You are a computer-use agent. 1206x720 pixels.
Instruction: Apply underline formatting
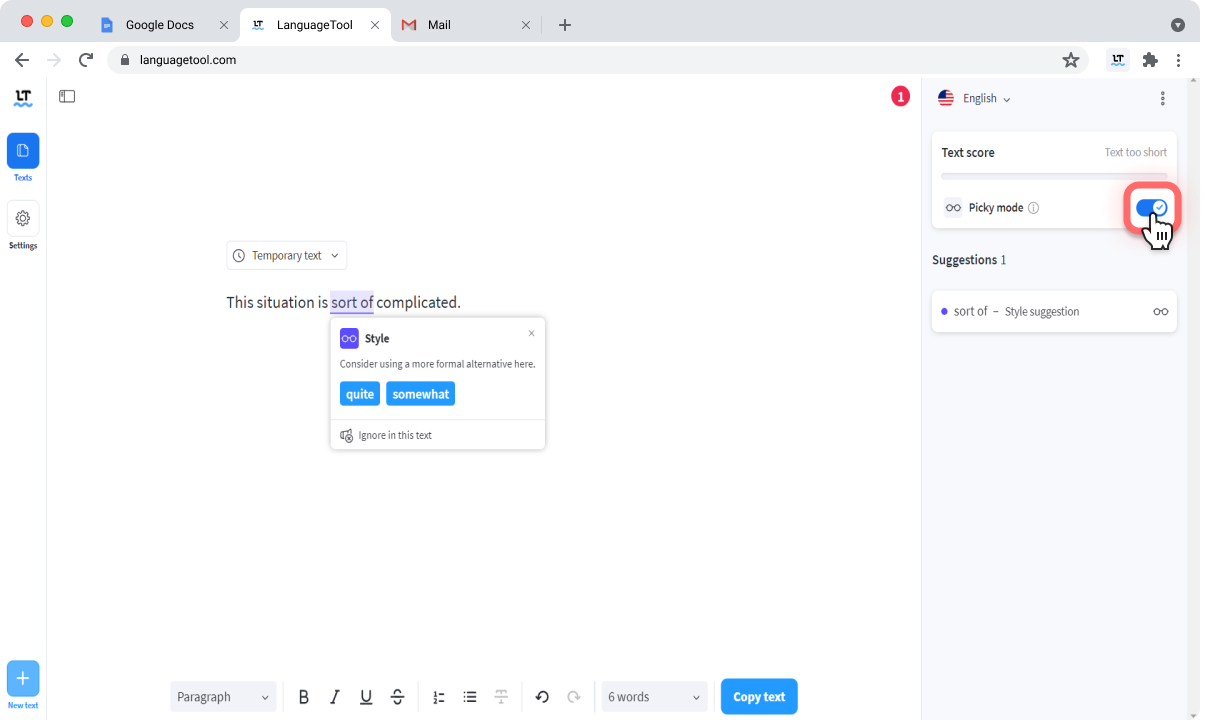(x=366, y=697)
